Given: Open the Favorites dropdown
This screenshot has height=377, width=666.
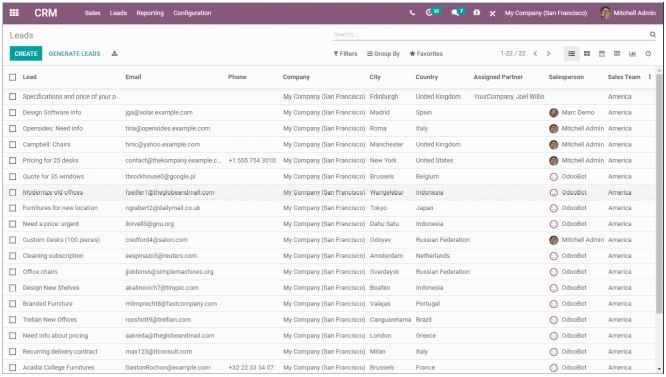Looking at the screenshot, I should coord(426,53).
